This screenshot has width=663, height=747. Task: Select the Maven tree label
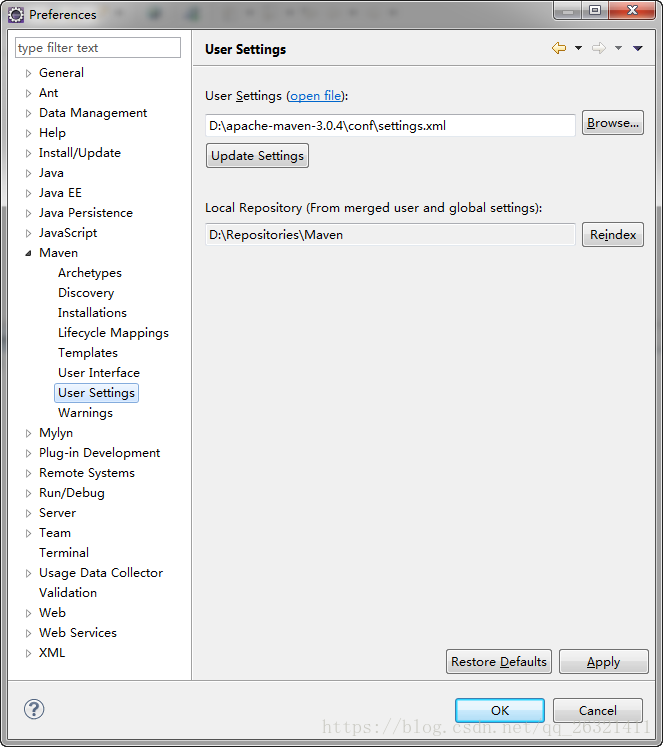coord(58,253)
